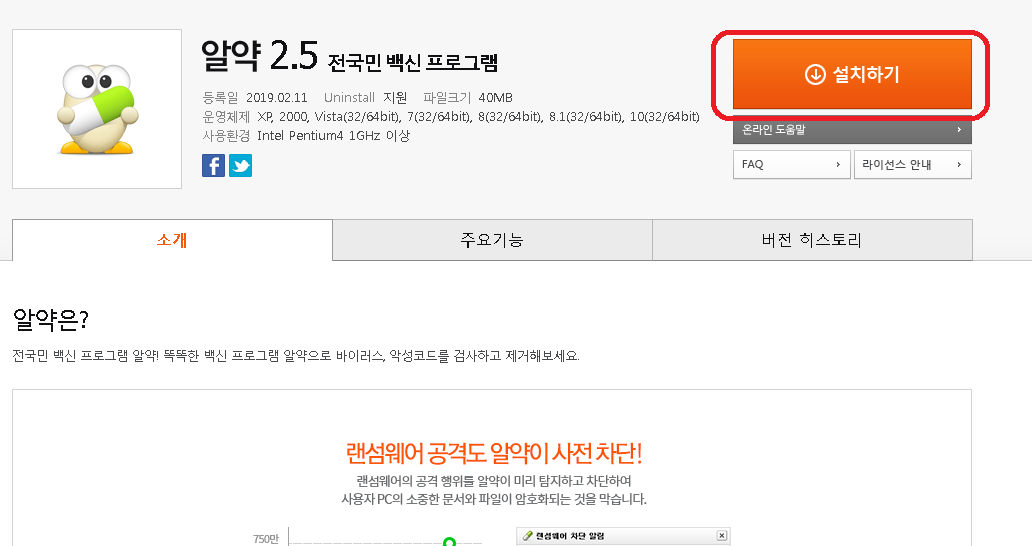Viewport: 1032px width, 546px height.
Task: Close the 랜섬웨어 차단 알림 popup preview
Action: tap(721, 535)
